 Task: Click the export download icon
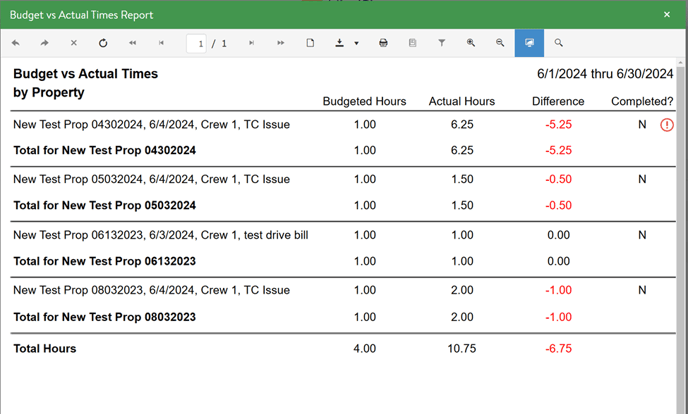(340, 44)
